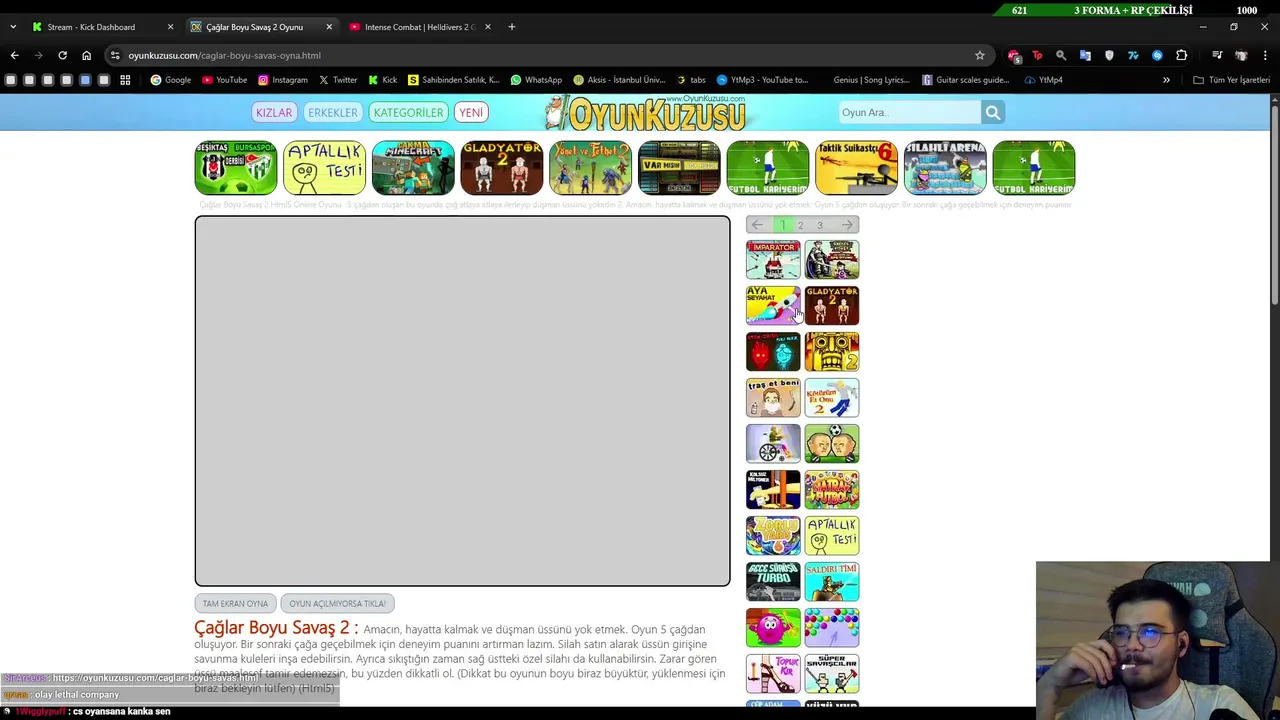Open the Beşiktaş Bursaspor Derbisi game thumbnail

(x=235, y=167)
